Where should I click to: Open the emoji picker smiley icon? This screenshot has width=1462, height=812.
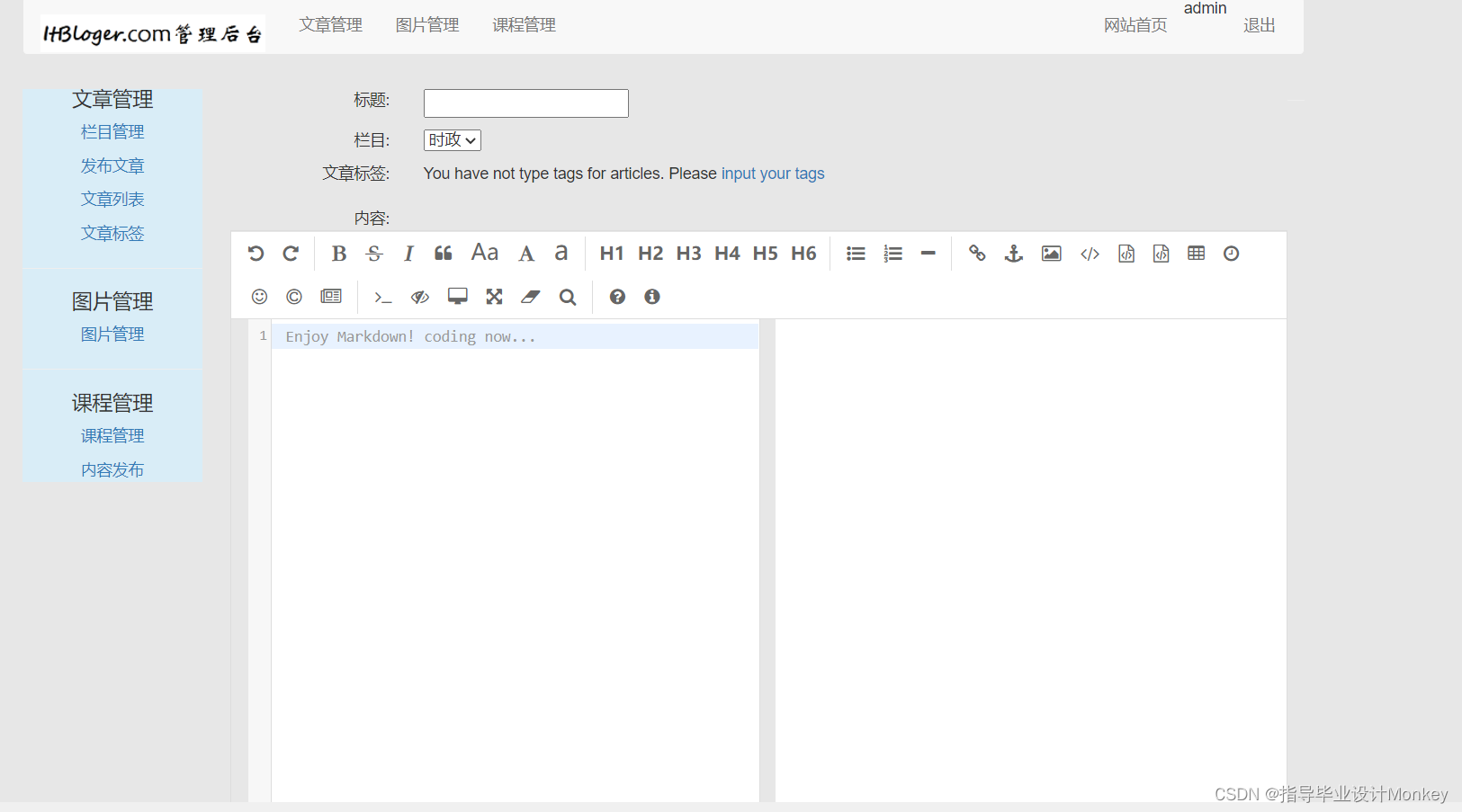pos(259,297)
